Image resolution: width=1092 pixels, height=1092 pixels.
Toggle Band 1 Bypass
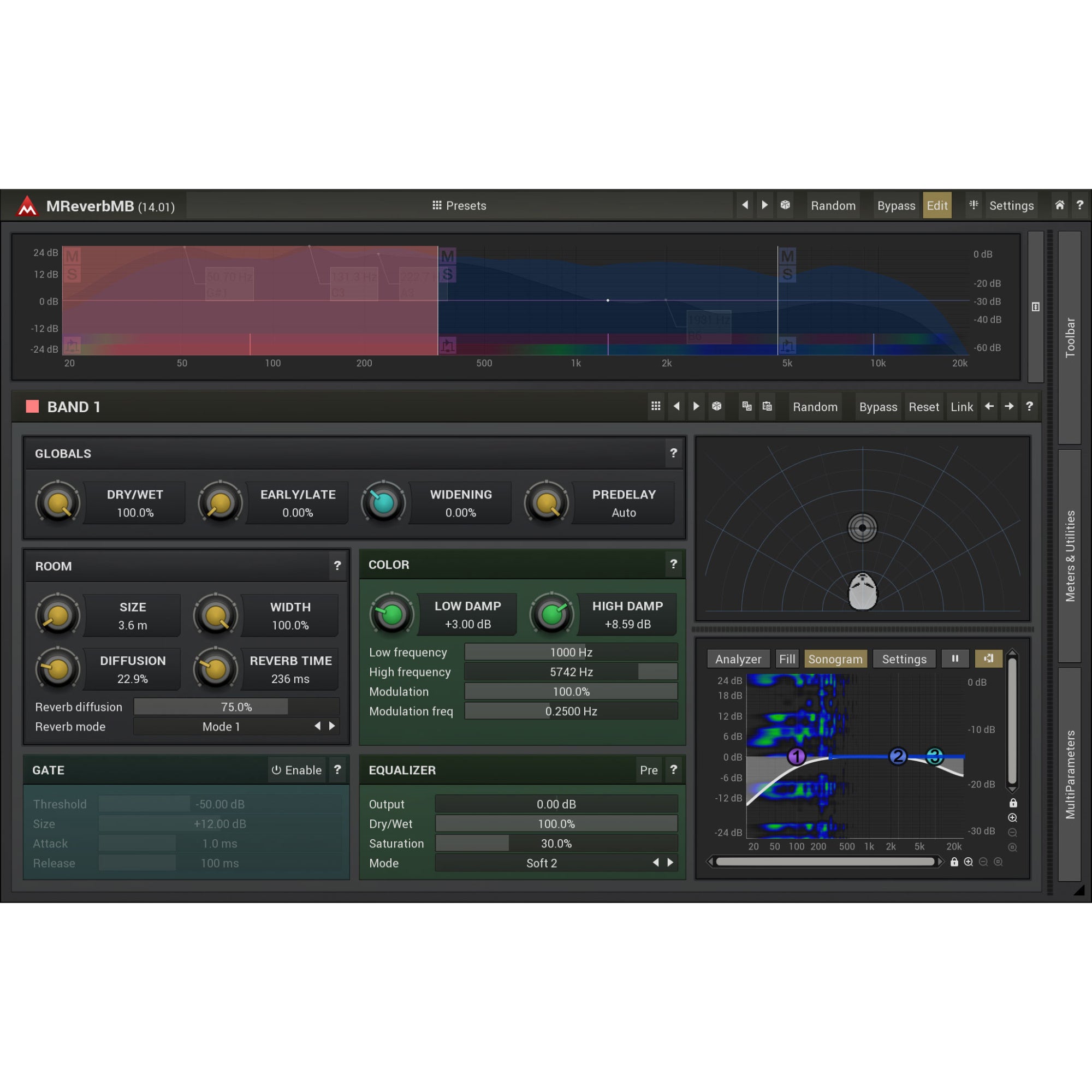coord(878,407)
